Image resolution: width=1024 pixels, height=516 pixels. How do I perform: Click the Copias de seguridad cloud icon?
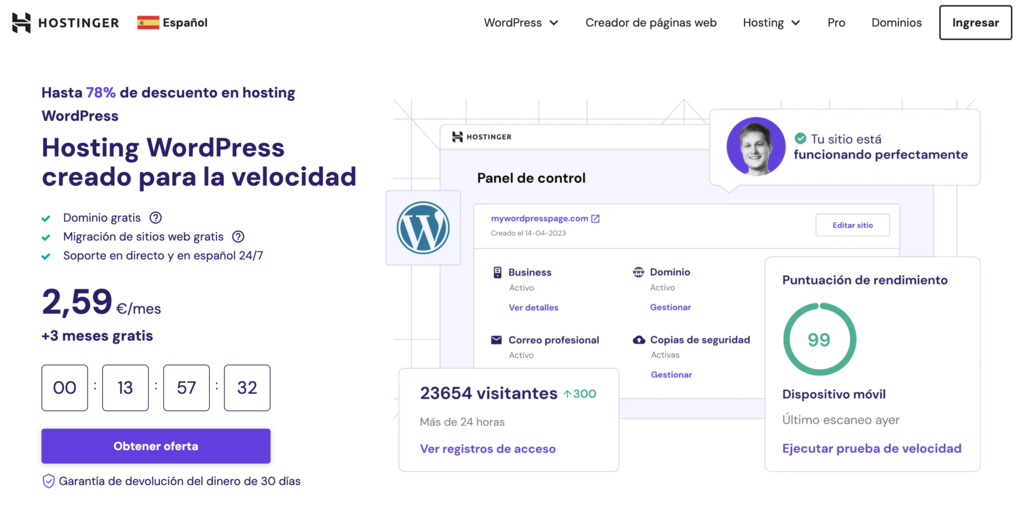point(639,340)
